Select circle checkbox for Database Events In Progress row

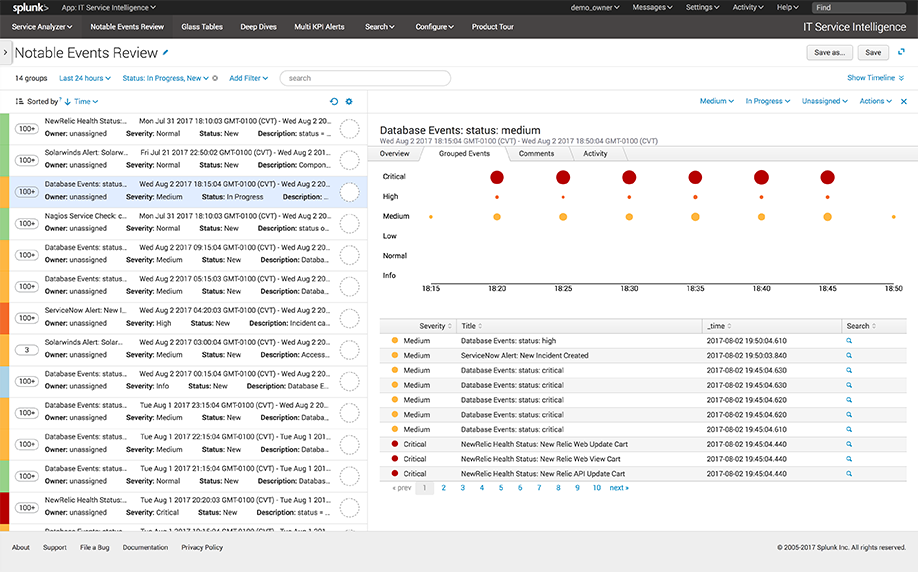pos(350,192)
